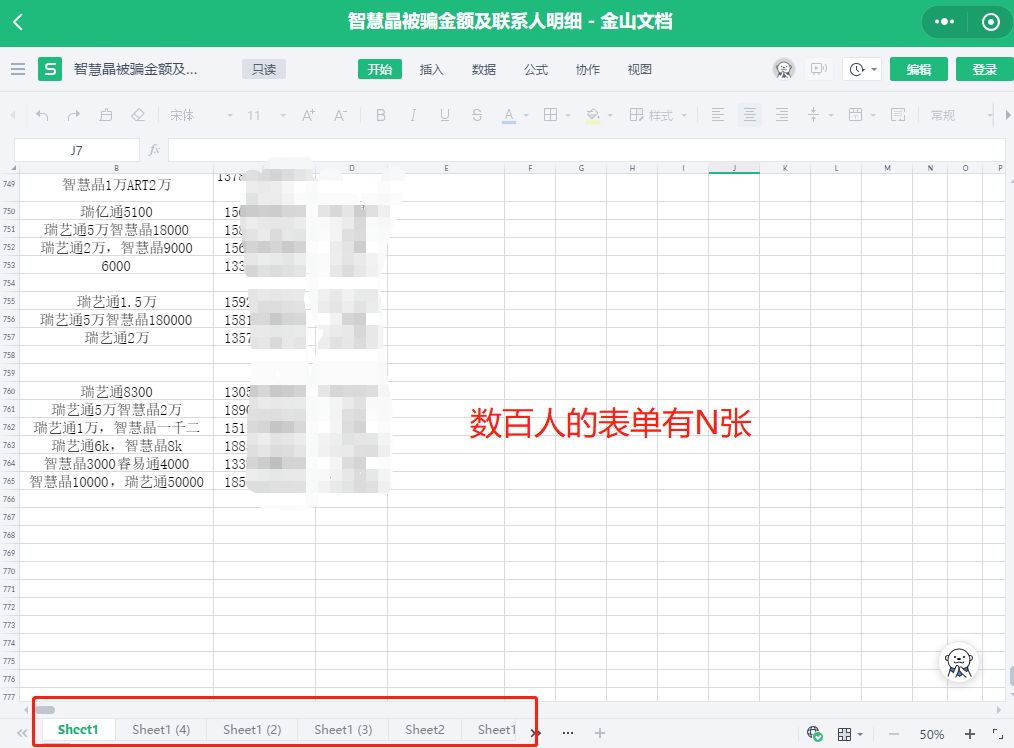Open the 宋体 font family dropdown
The image size is (1014, 748).
pyautogui.click(x=200, y=115)
